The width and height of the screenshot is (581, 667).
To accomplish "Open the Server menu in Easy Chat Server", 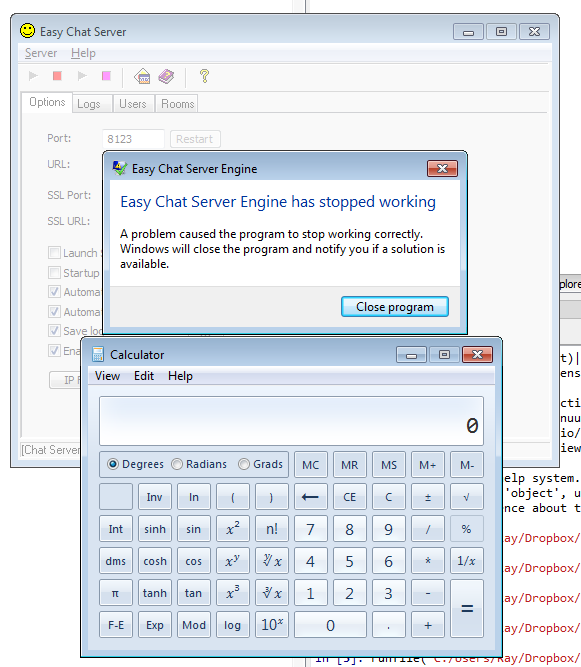I will [x=41, y=53].
